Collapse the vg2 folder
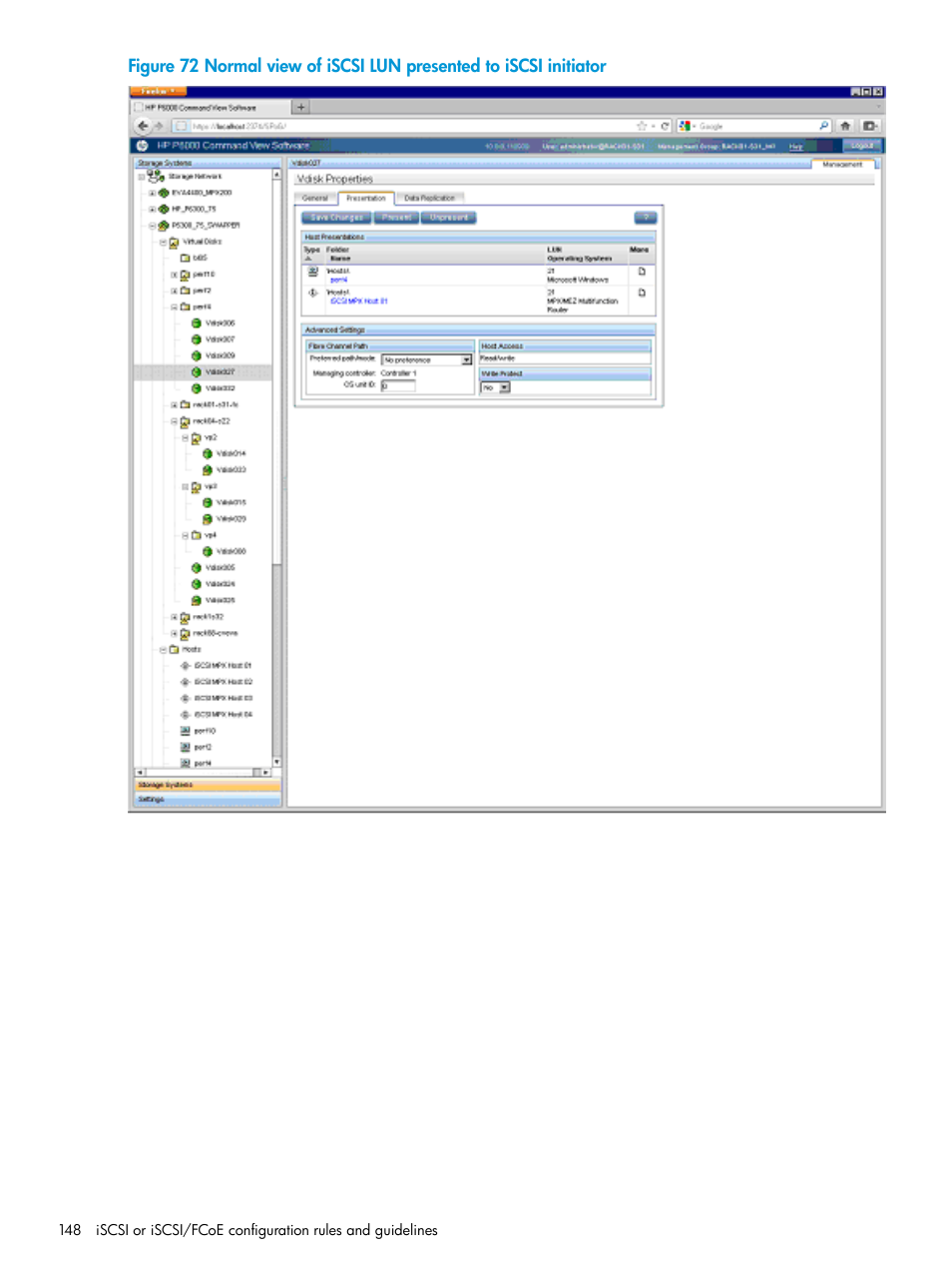The height and width of the screenshot is (1269, 952). (x=185, y=437)
